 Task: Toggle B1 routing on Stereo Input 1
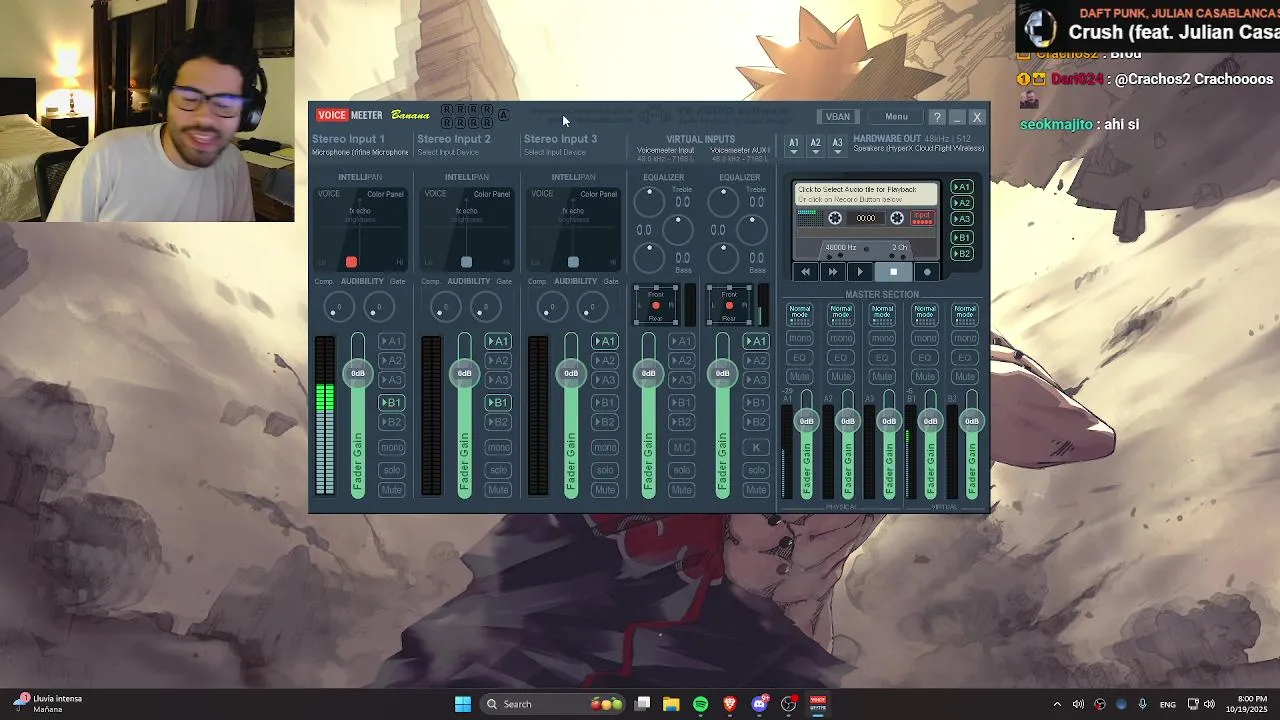point(391,402)
